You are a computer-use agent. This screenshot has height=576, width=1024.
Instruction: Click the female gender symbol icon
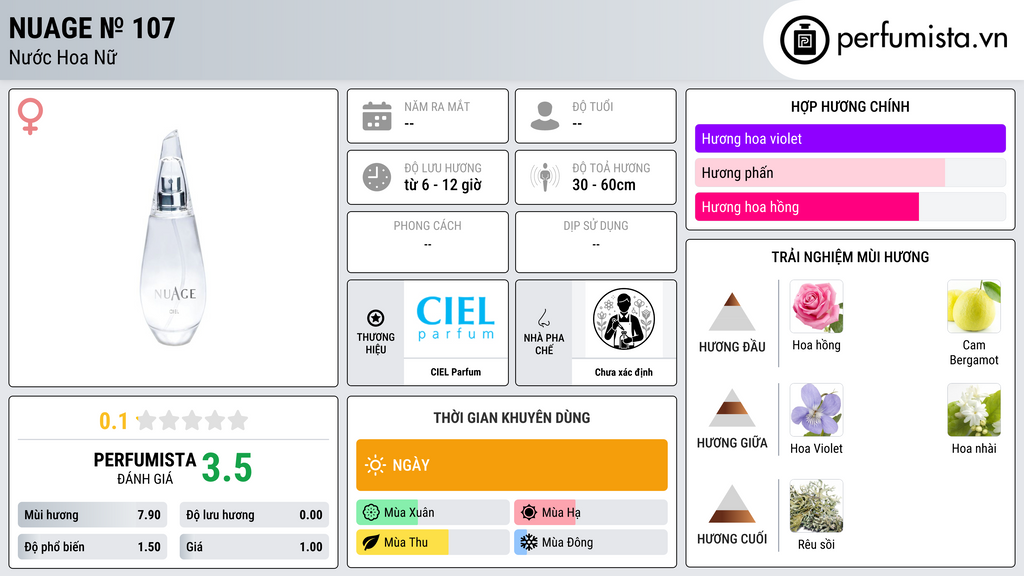tap(30, 116)
